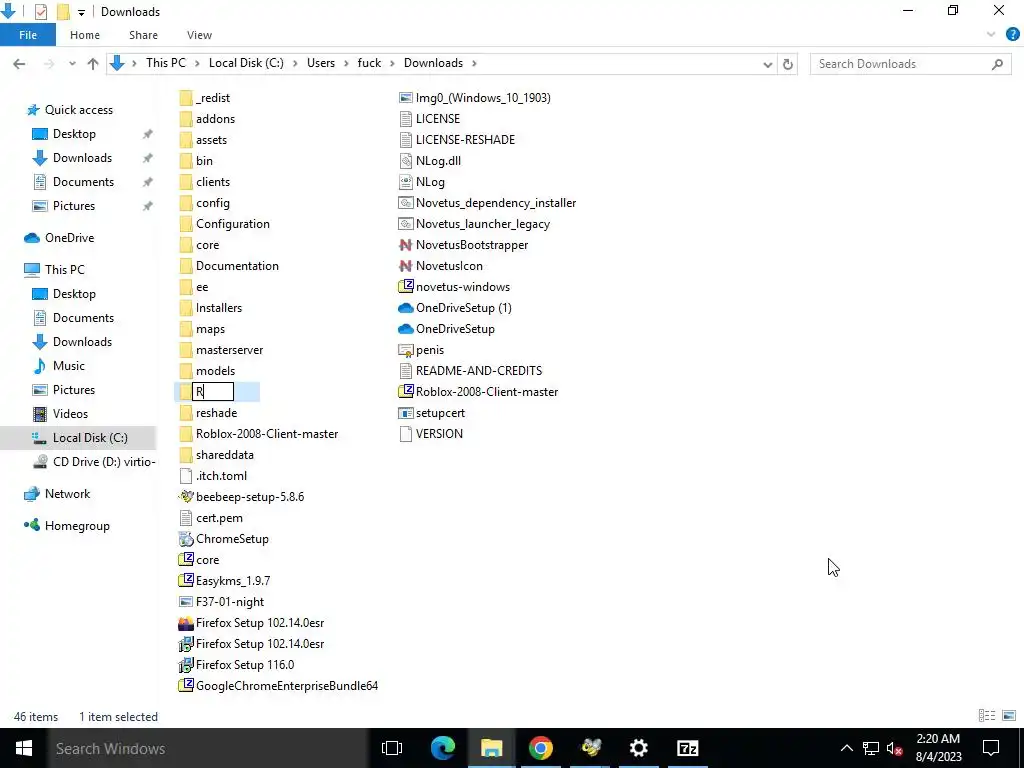Open Task View from the taskbar
Viewport: 1024px width, 768px height.
click(392, 748)
